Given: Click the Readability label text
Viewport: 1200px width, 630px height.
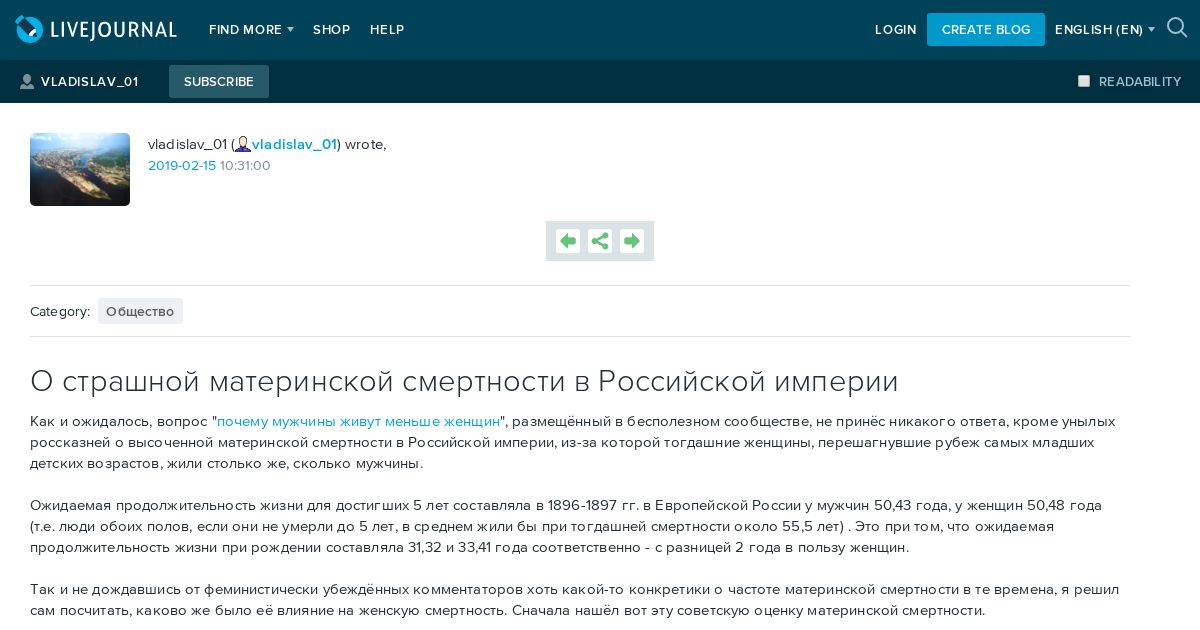Looking at the screenshot, I should tap(1140, 82).
